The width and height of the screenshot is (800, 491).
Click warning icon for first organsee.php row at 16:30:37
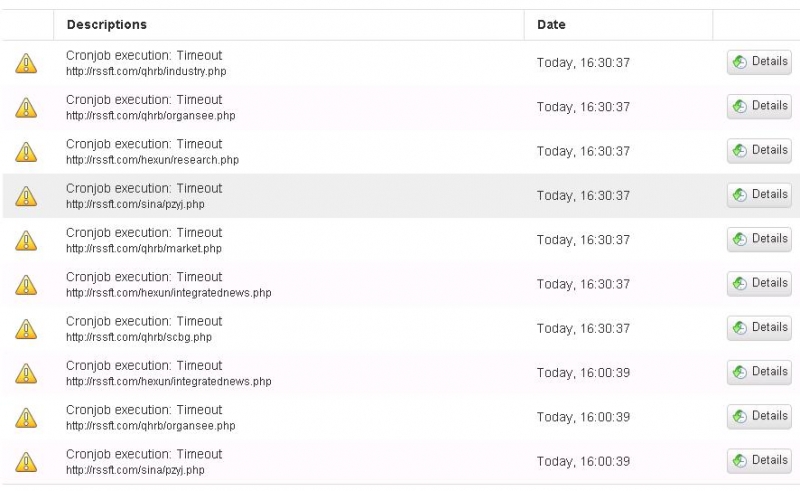pyautogui.click(x=26, y=108)
